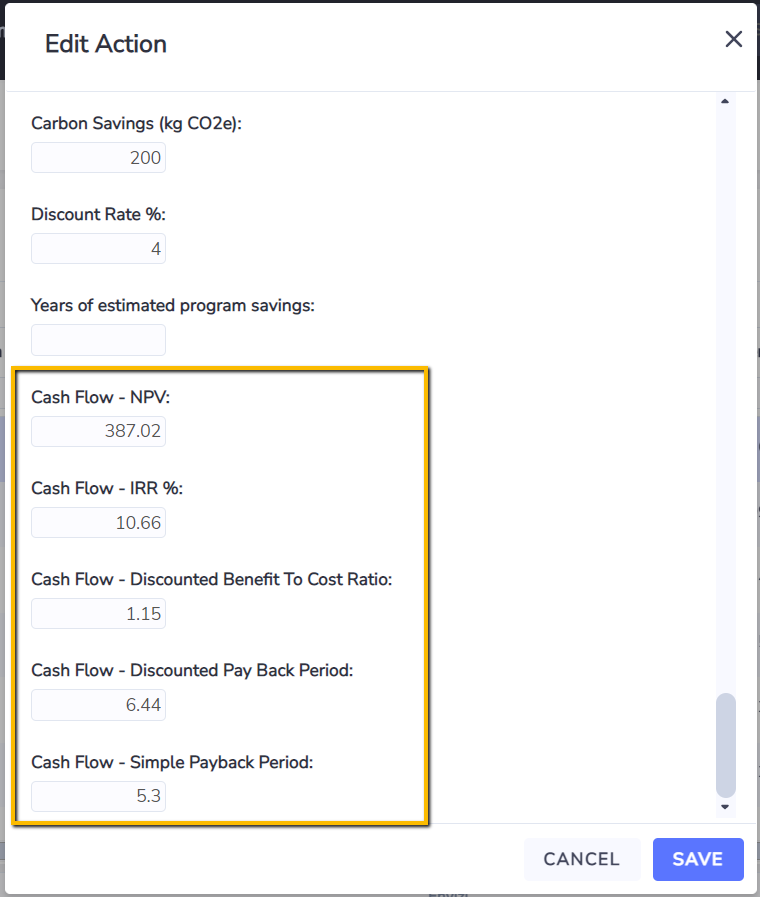
Task: Select the Discount Rate % field
Action: click(98, 248)
